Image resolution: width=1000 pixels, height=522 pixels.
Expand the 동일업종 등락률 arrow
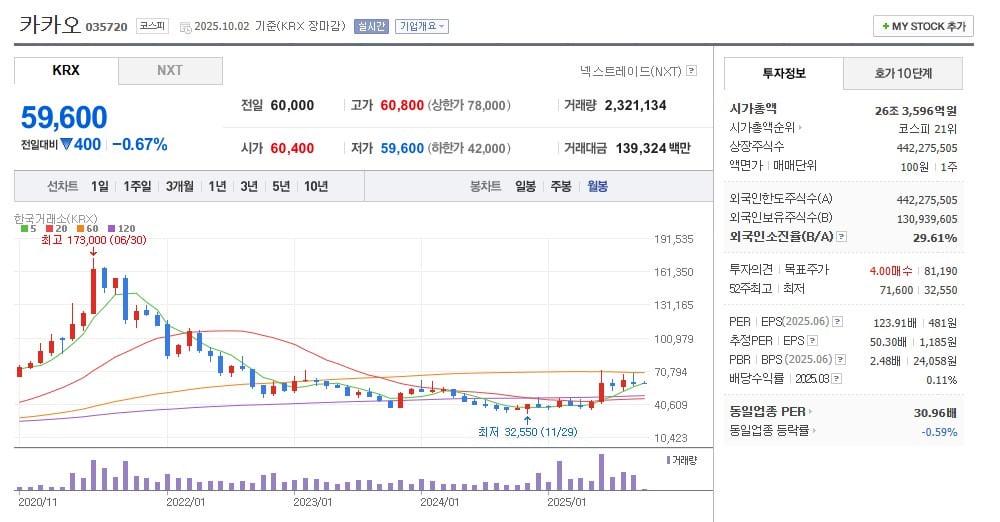814,431
